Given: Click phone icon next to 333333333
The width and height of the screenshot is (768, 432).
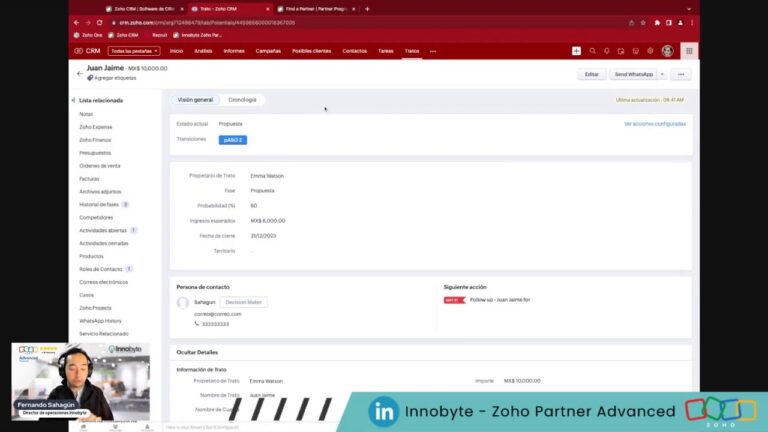Looking at the screenshot, I should (196, 324).
